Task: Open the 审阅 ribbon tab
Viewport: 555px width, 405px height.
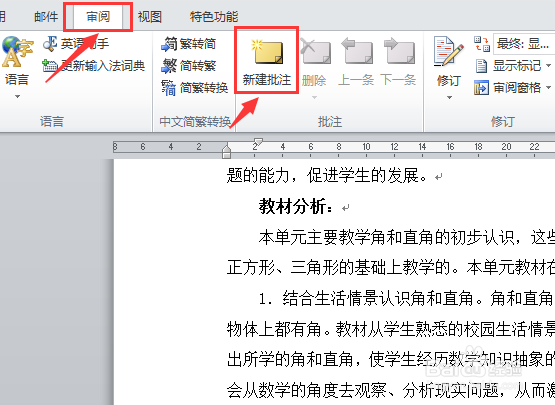Action: (98, 17)
